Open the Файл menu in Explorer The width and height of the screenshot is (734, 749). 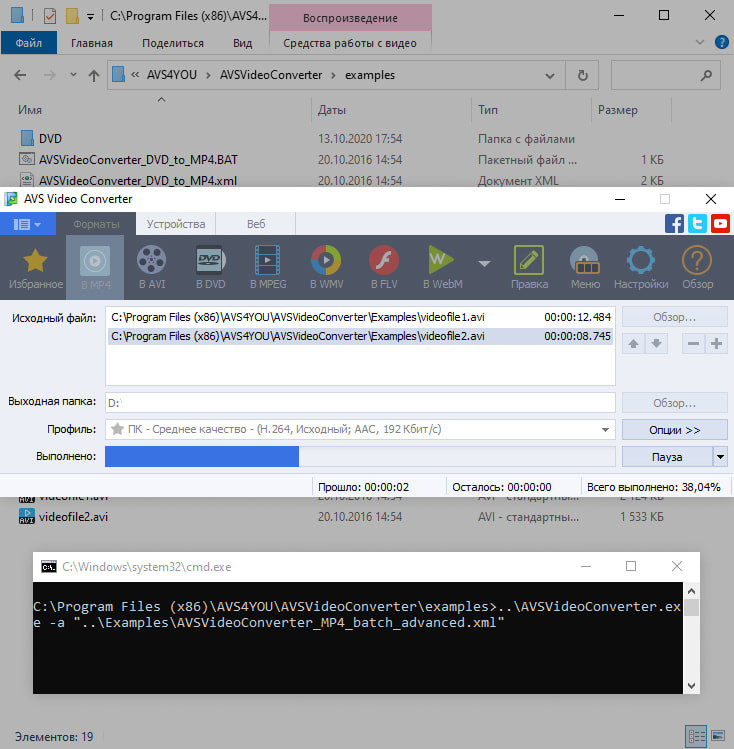(29, 43)
